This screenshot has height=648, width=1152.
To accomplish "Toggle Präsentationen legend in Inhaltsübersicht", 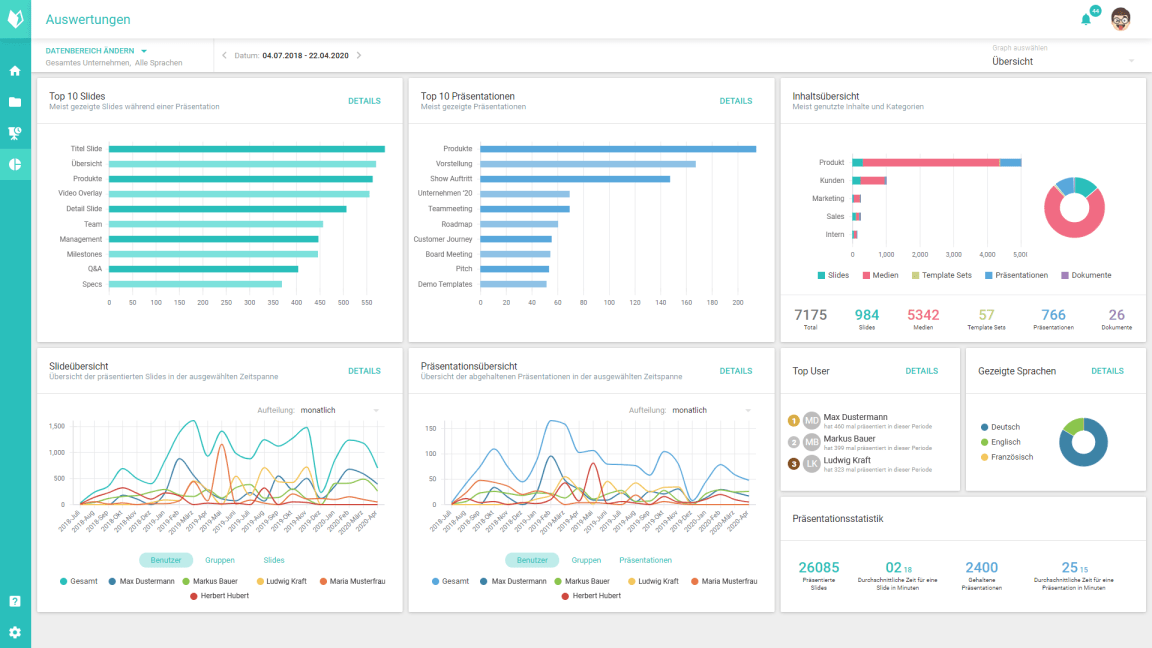I will pos(1016,276).
